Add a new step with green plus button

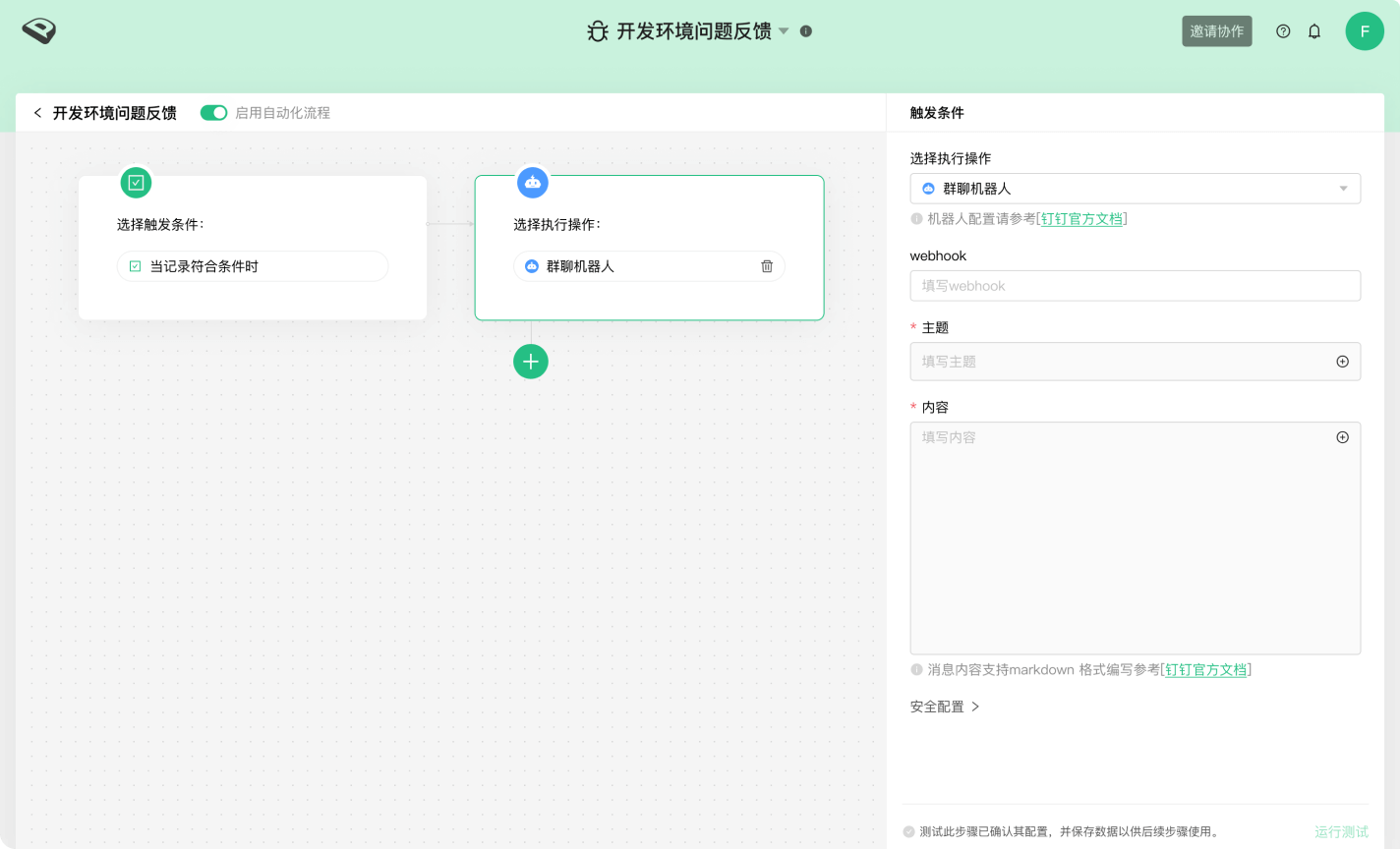[531, 362]
